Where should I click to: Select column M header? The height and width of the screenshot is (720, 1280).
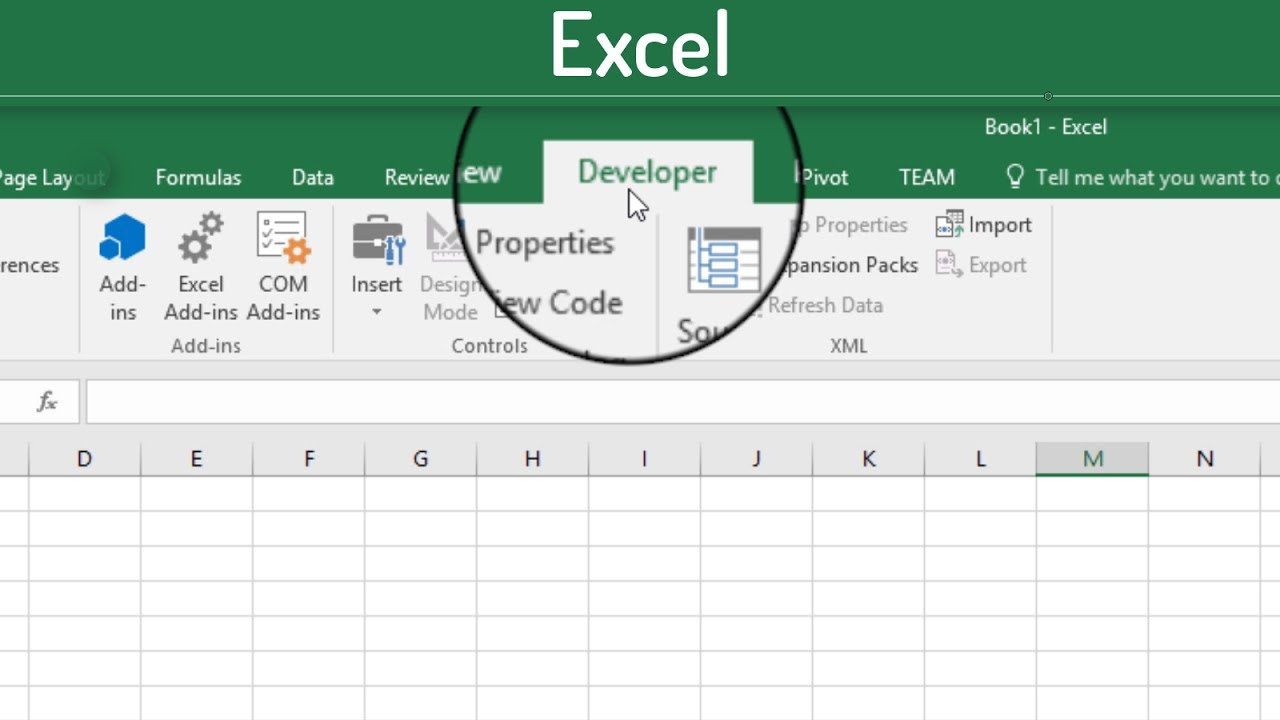click(x=1092, y=459)
